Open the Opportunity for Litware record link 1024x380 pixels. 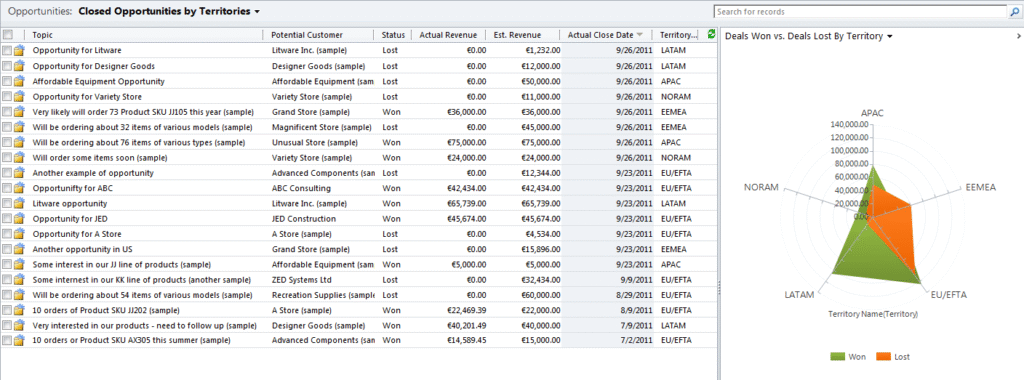click(77, 50)
